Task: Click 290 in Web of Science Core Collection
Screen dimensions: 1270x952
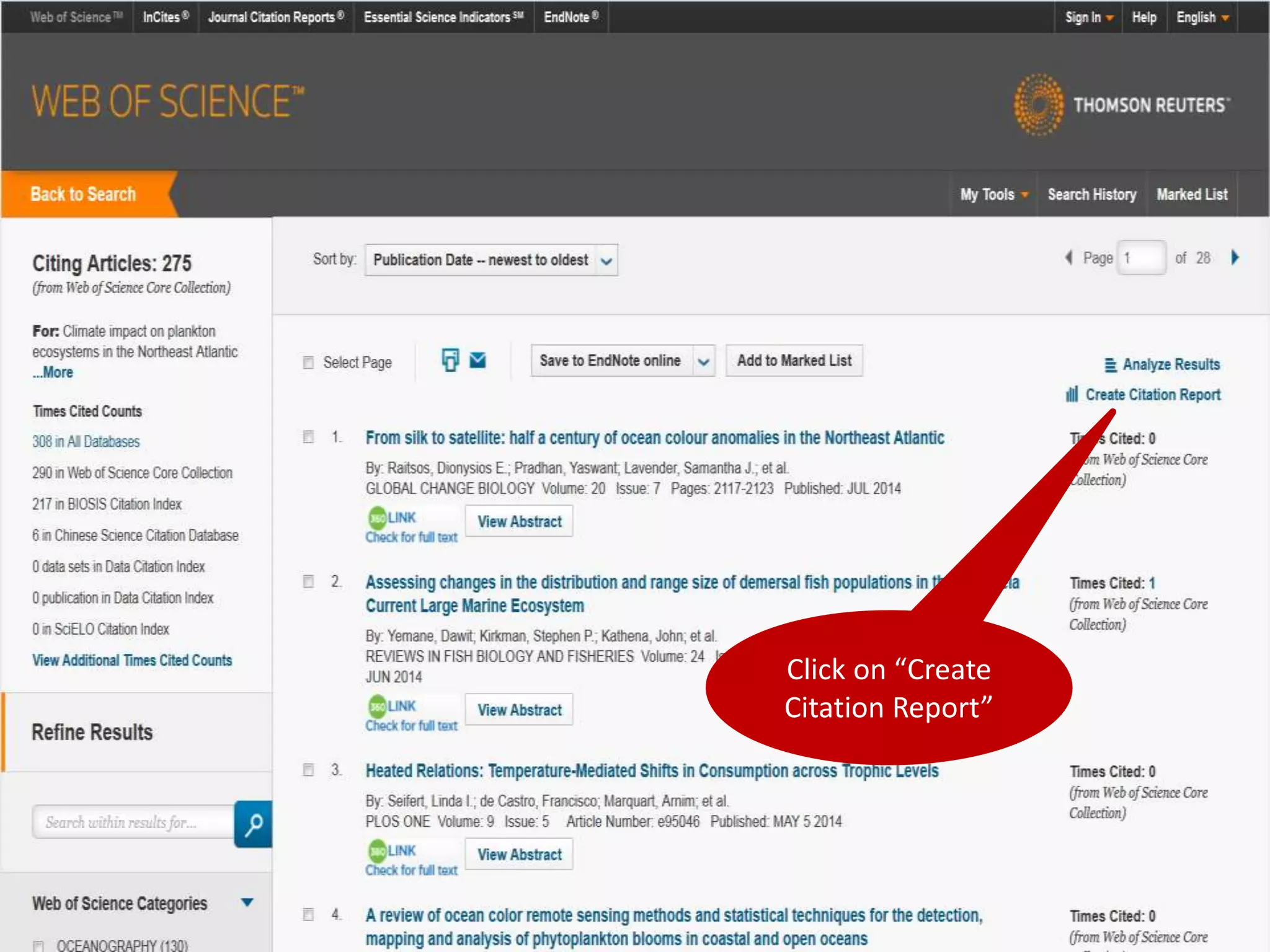Action: (x=133, y=473)
